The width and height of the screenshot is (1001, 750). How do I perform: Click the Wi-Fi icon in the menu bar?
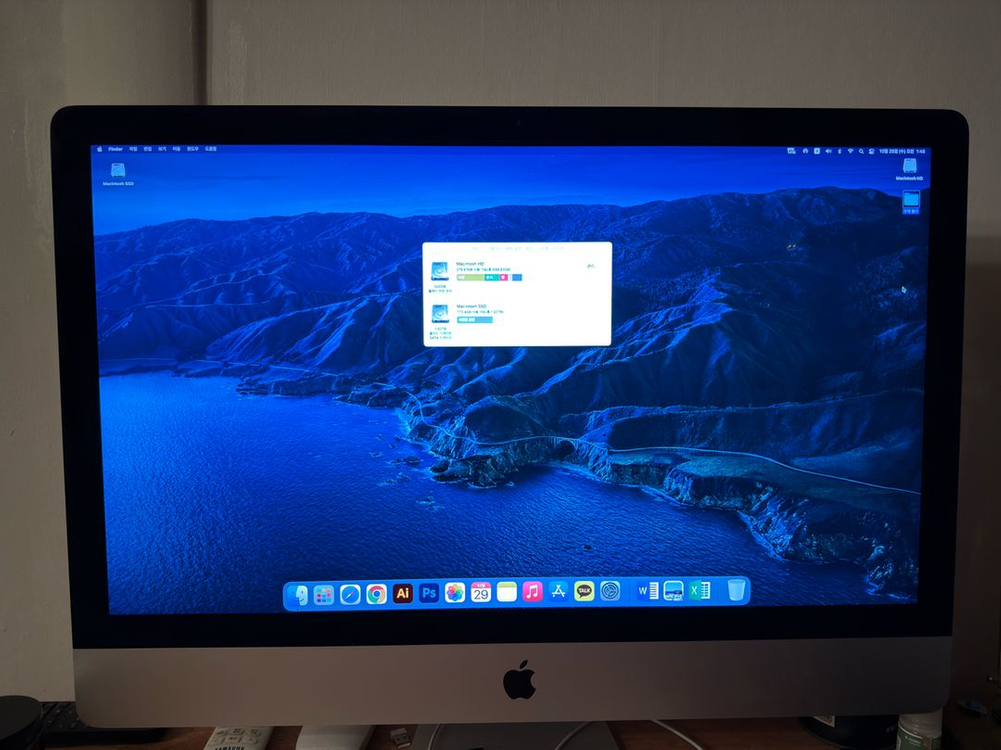point(848,149)
